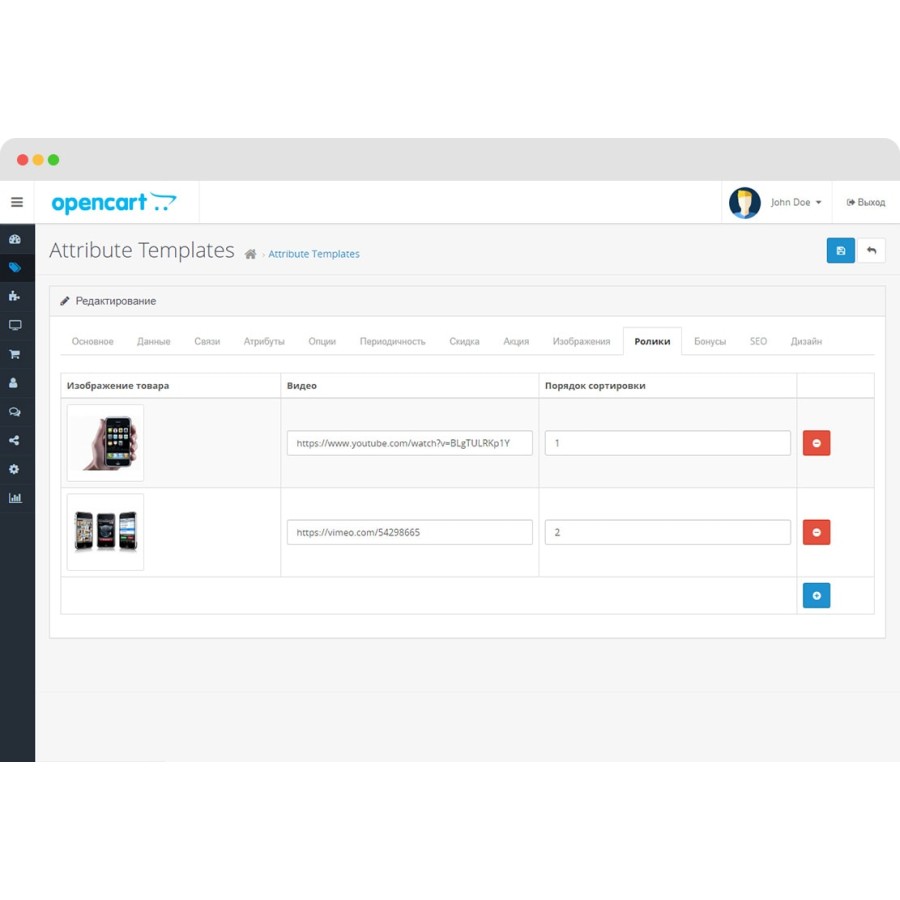
Task: Click the YouTube video URL field
Action: coord(410,443)
